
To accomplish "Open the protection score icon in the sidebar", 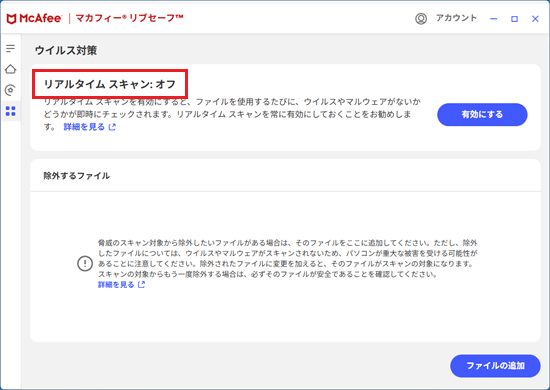I will [11, 90].
